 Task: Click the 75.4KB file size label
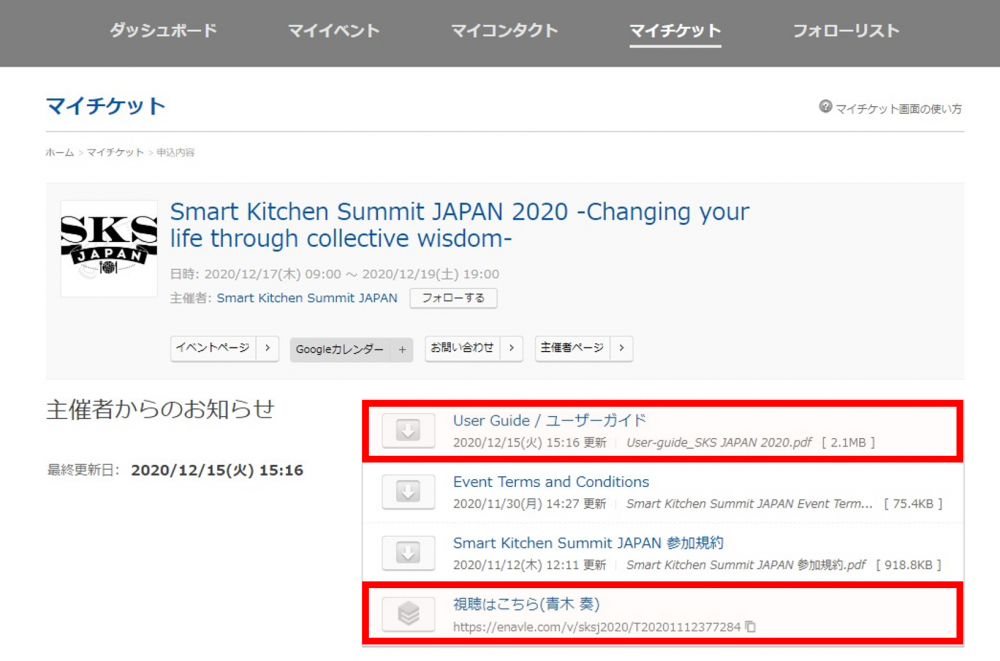913,504
